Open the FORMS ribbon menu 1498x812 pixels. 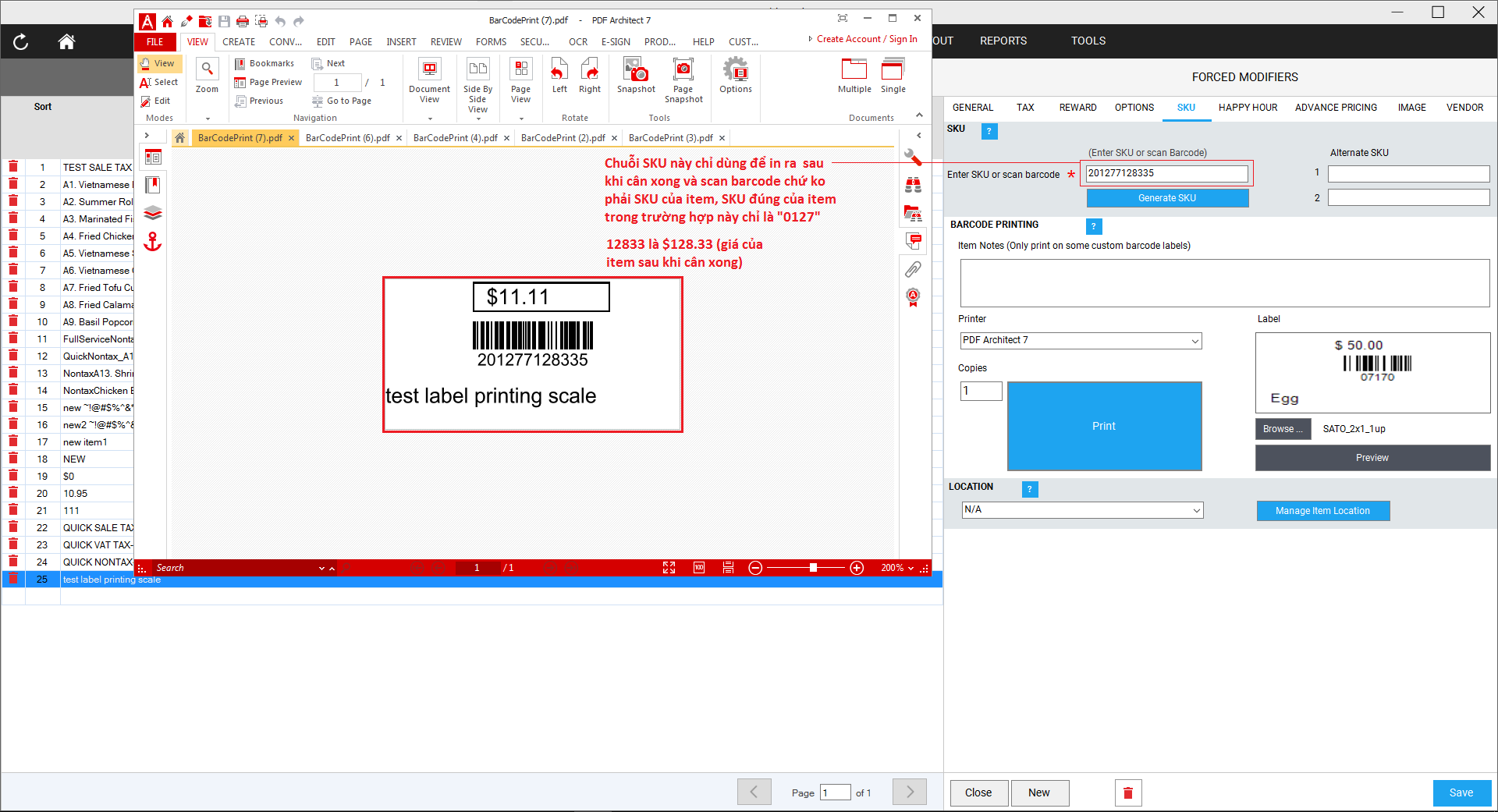[x=491, y=42]
